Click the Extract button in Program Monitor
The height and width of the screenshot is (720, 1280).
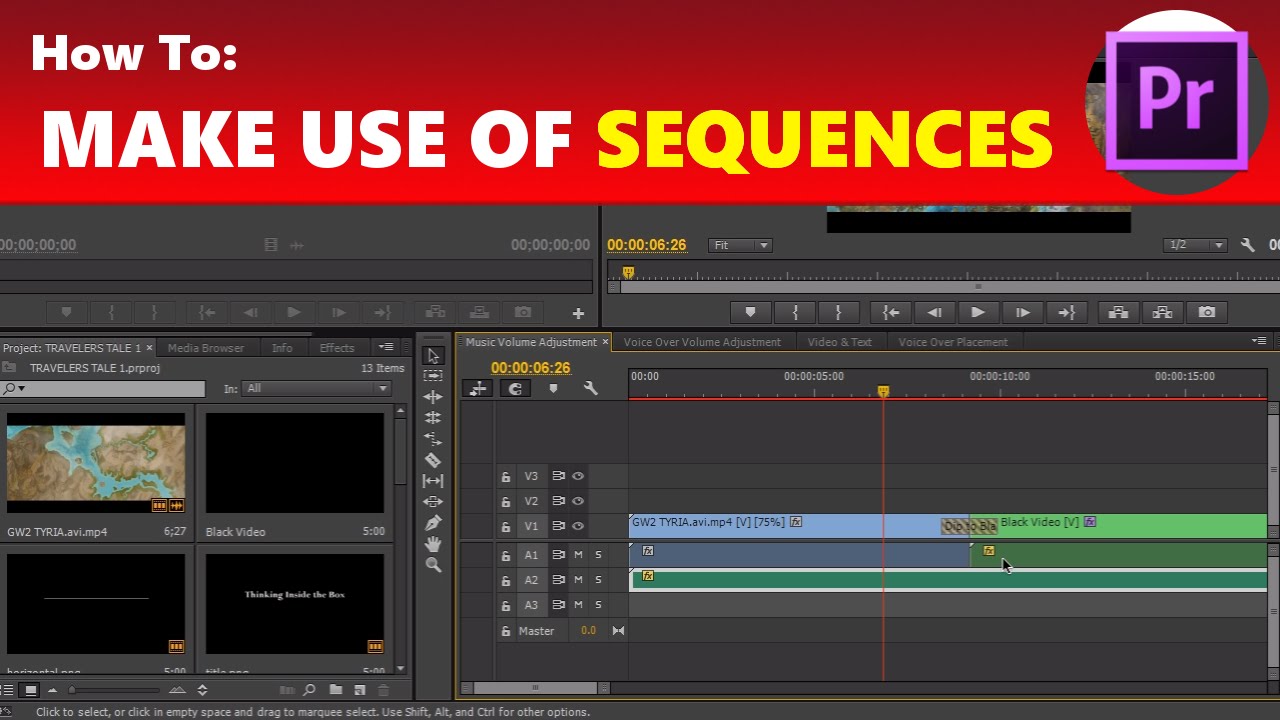pos(1163,313)
